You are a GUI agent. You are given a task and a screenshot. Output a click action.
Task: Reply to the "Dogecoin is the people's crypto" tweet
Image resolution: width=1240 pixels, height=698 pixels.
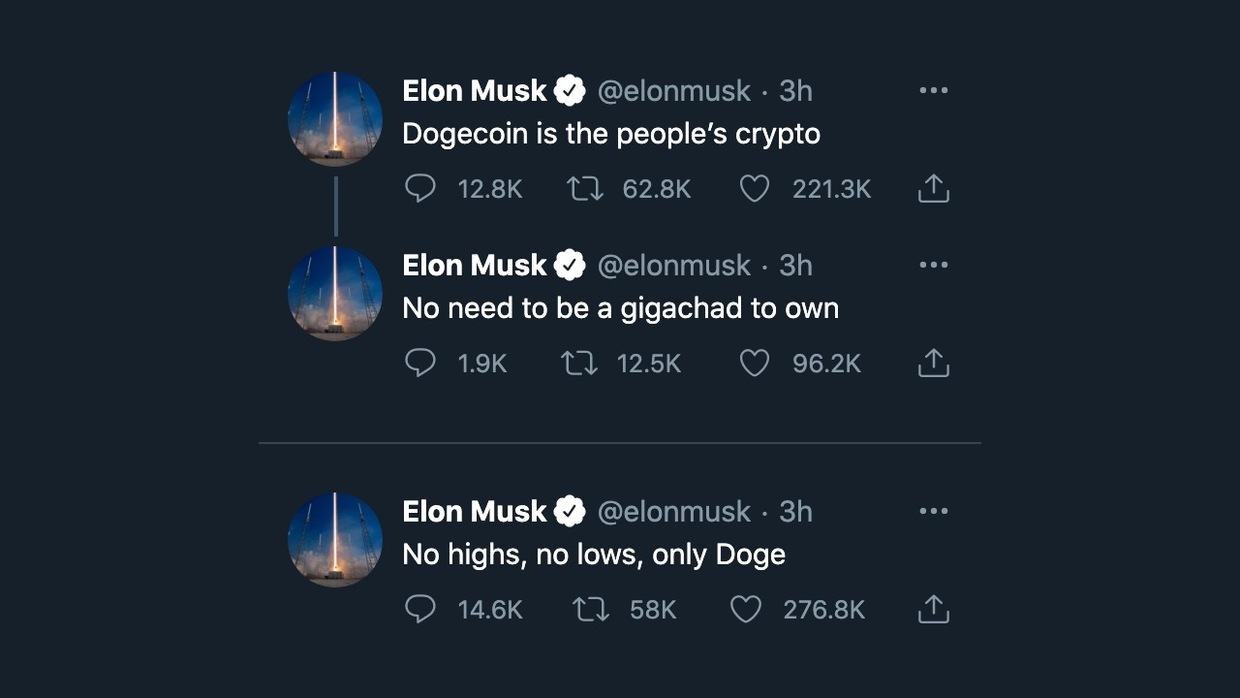[420, 188]
